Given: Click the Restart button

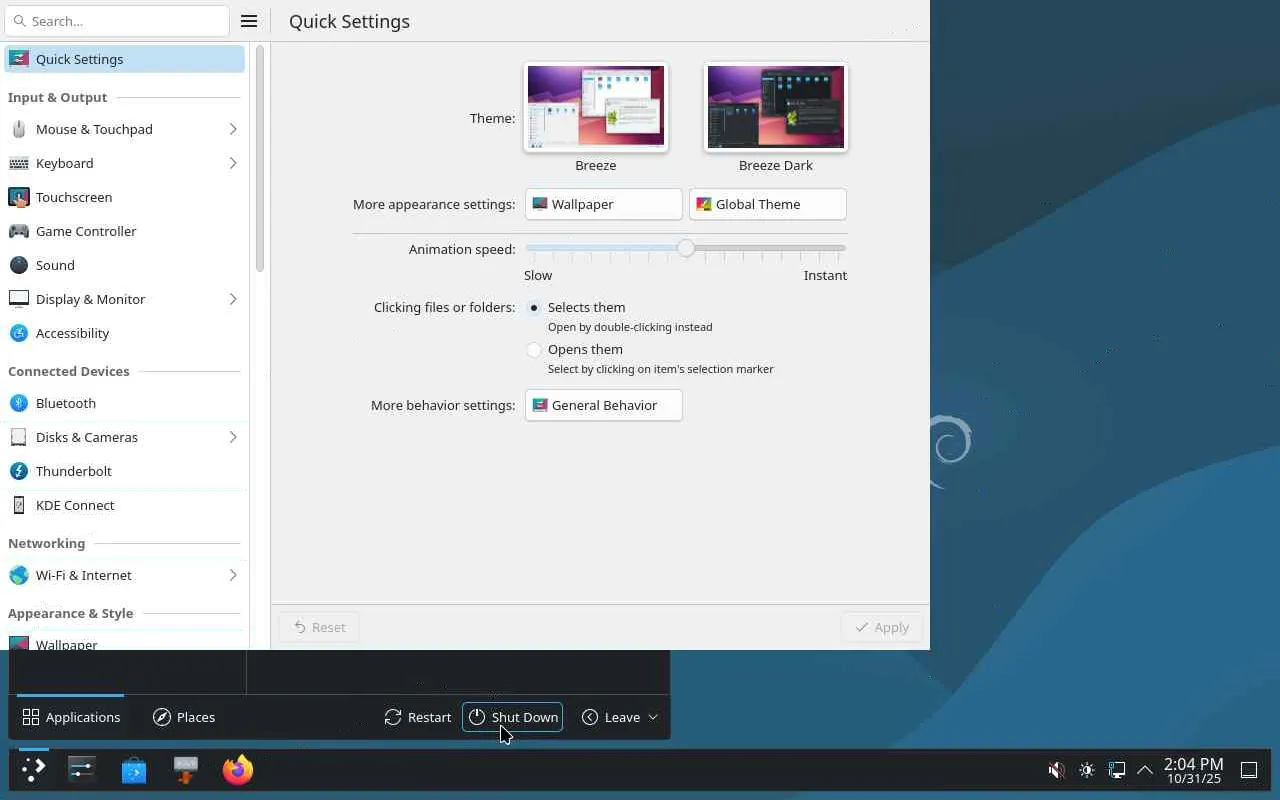Looking at the screenshot, I should tap(418, 717).
